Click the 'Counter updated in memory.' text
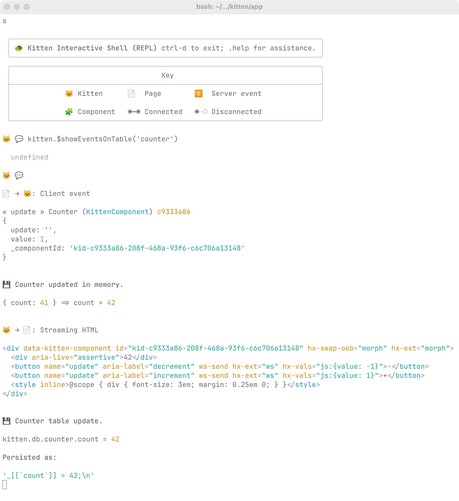This screenshot has height=501, width=459. click(69, 285)
